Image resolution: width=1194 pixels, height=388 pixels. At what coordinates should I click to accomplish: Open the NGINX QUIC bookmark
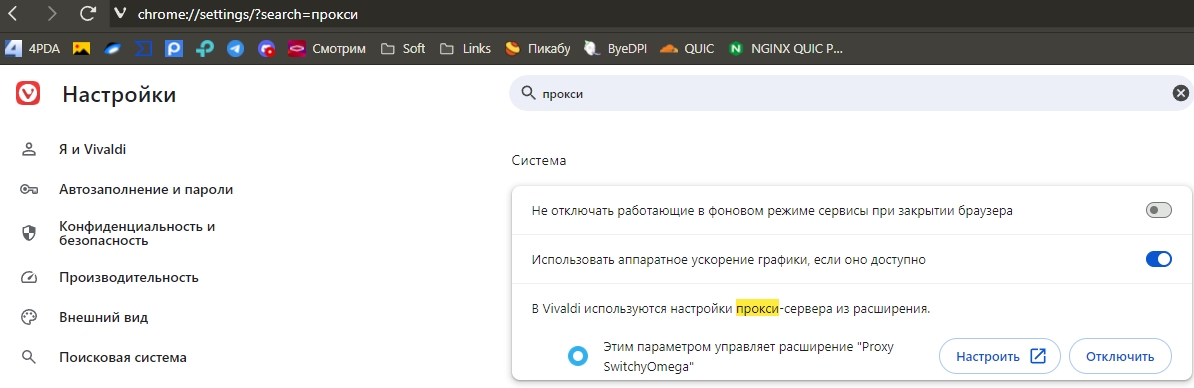786,49
